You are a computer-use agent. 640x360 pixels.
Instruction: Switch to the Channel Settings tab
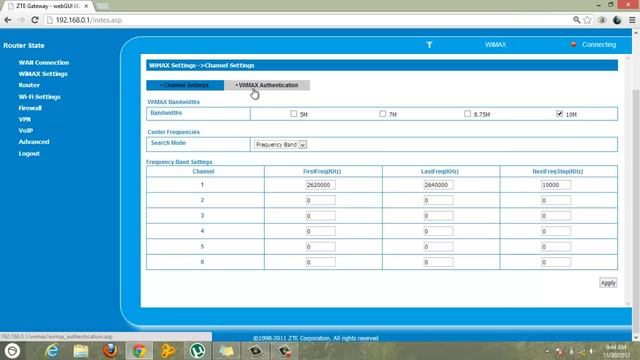pyautogui.click(x=185, y=85)
